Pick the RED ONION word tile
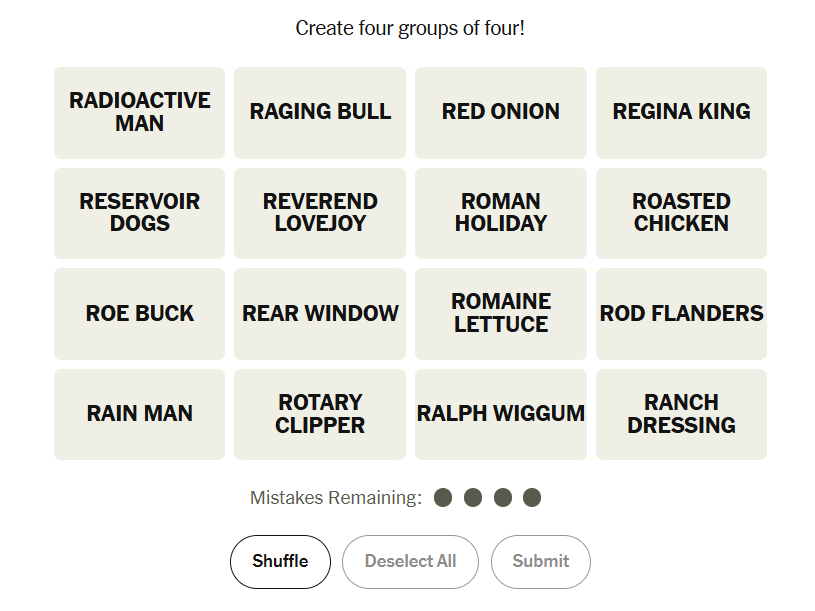Image resolution: width=815 pixels, height=611 pixels. (x=501, y=112)
